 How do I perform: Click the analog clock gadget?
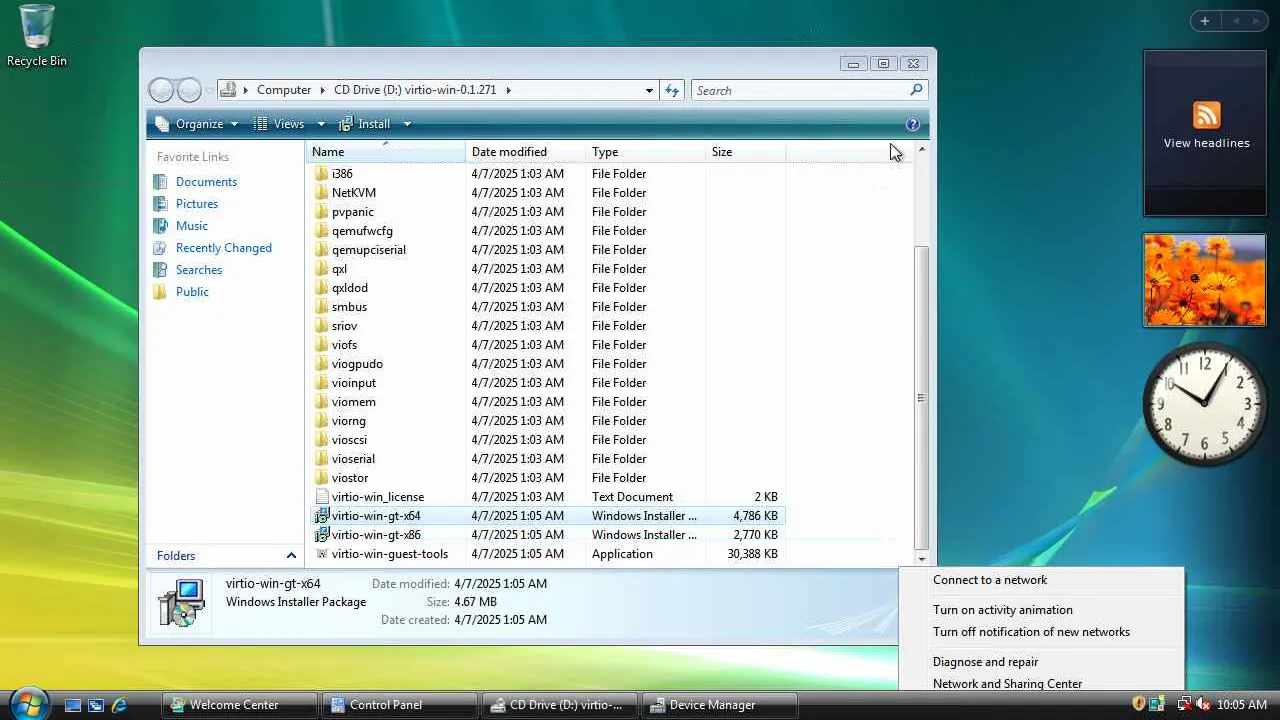click(x=1204, y=404)
